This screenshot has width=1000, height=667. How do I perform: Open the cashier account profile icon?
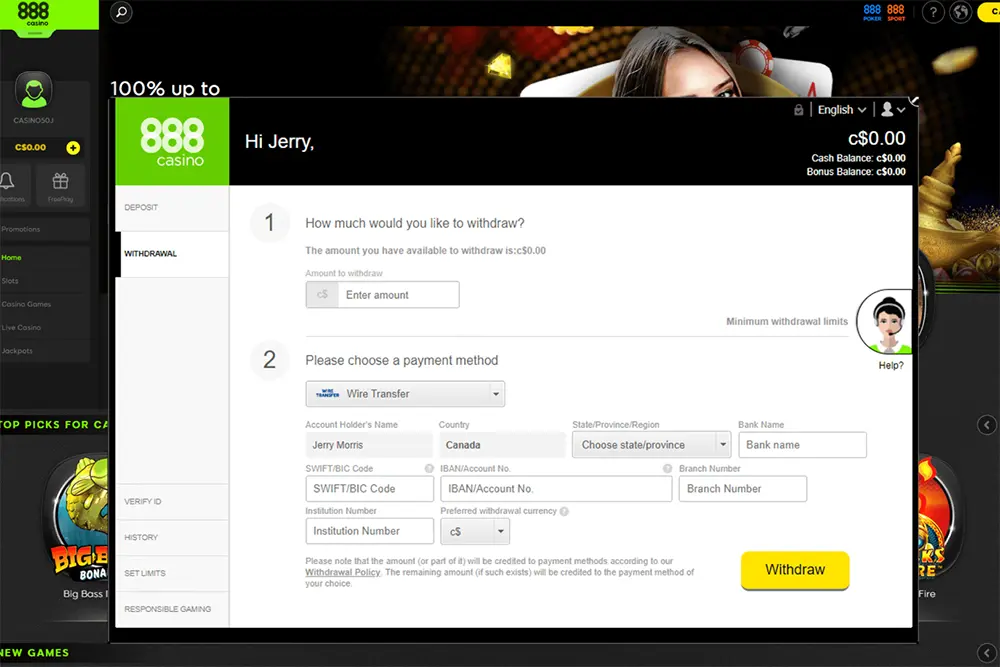[x=893, y=110]
